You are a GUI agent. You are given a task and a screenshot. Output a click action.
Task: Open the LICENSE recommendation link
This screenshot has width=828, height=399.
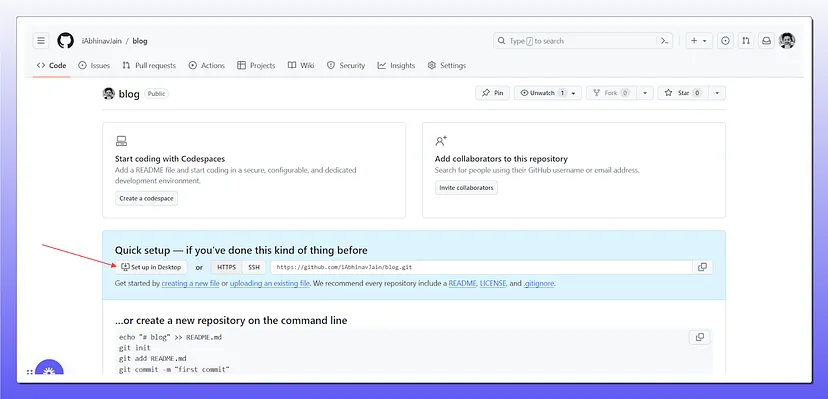(493, 283)
